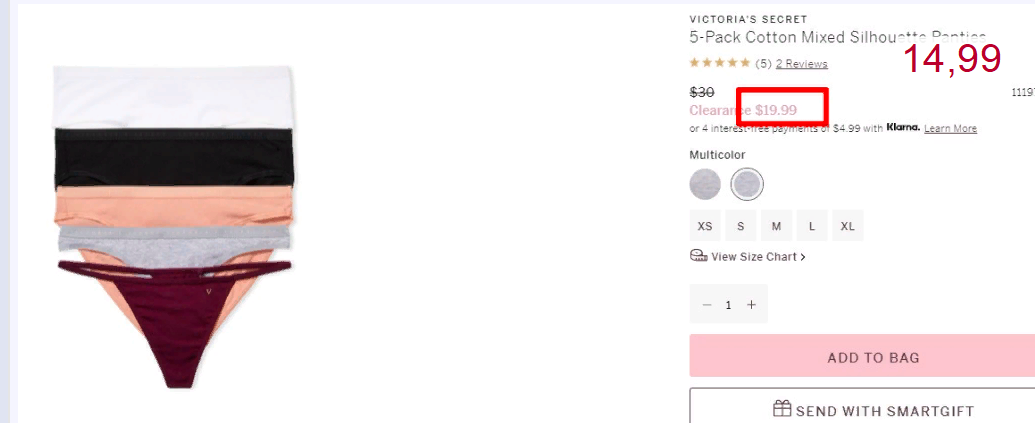
Task: Click the quantity value field
Action: 729,305
